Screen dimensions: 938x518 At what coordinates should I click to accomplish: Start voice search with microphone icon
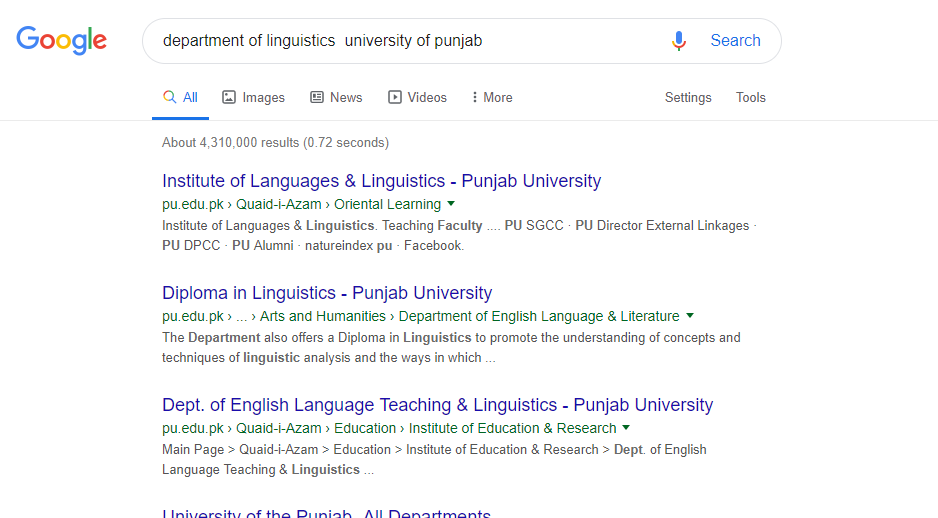pyautogui.click(x=678, y=41)
